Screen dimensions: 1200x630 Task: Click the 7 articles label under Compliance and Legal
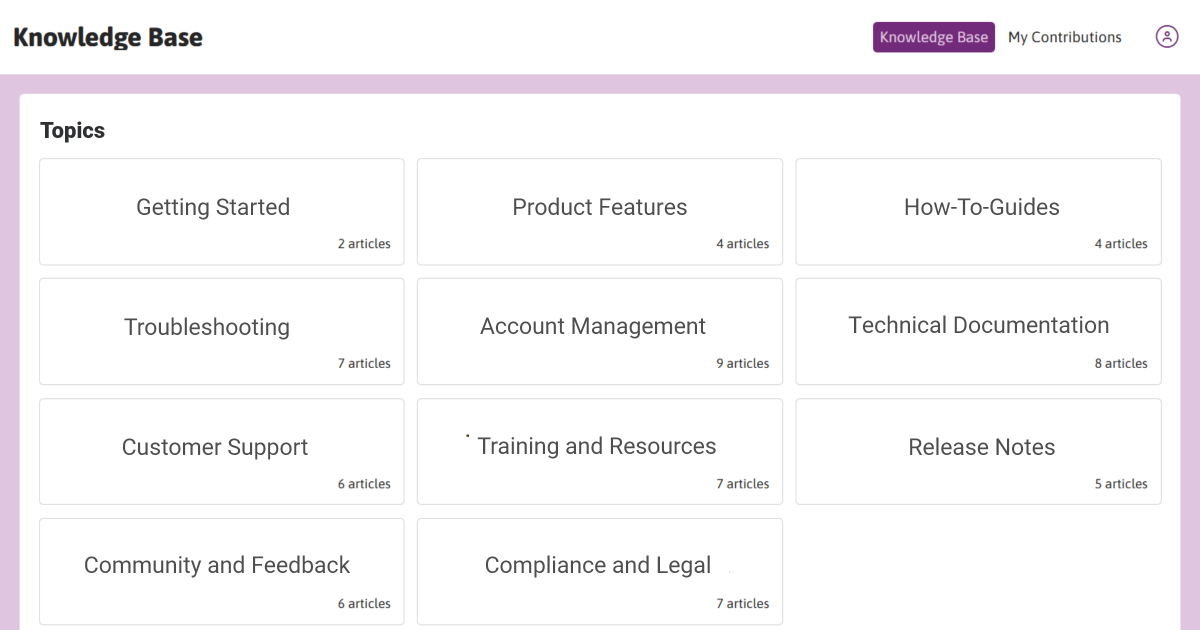point(742,603)
